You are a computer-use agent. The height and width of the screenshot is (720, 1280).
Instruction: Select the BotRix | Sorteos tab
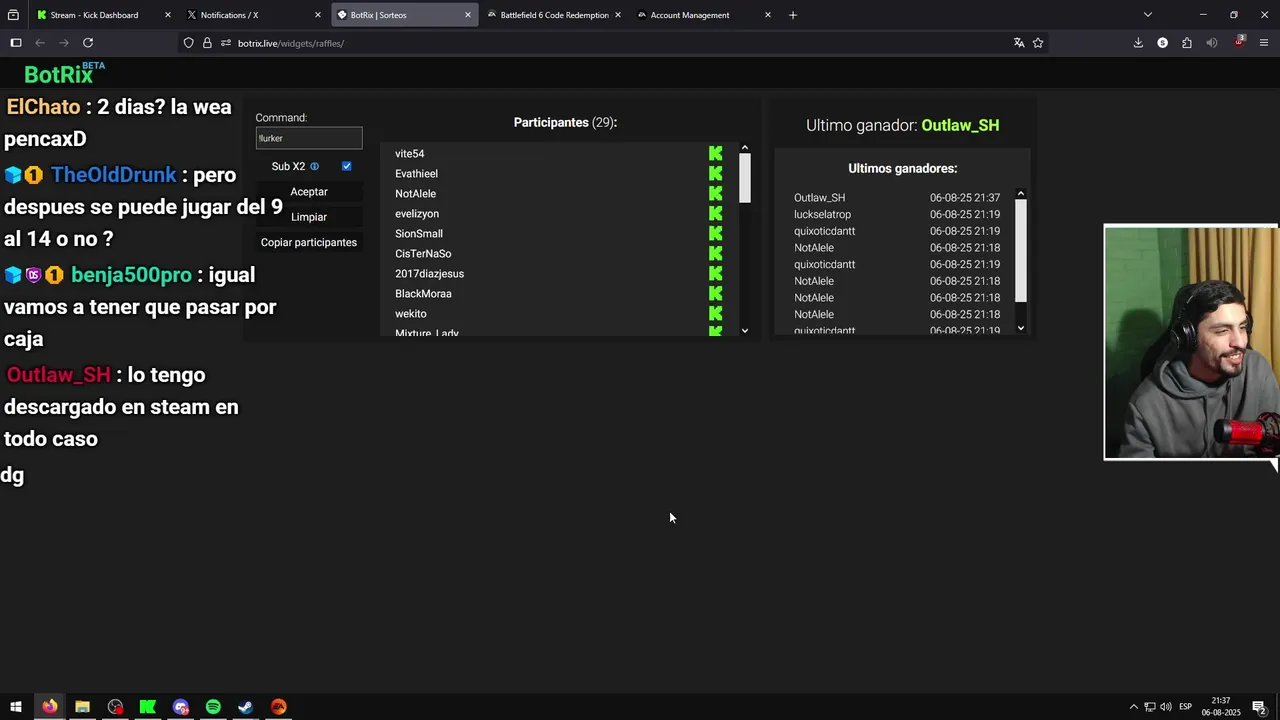point(404,15)
